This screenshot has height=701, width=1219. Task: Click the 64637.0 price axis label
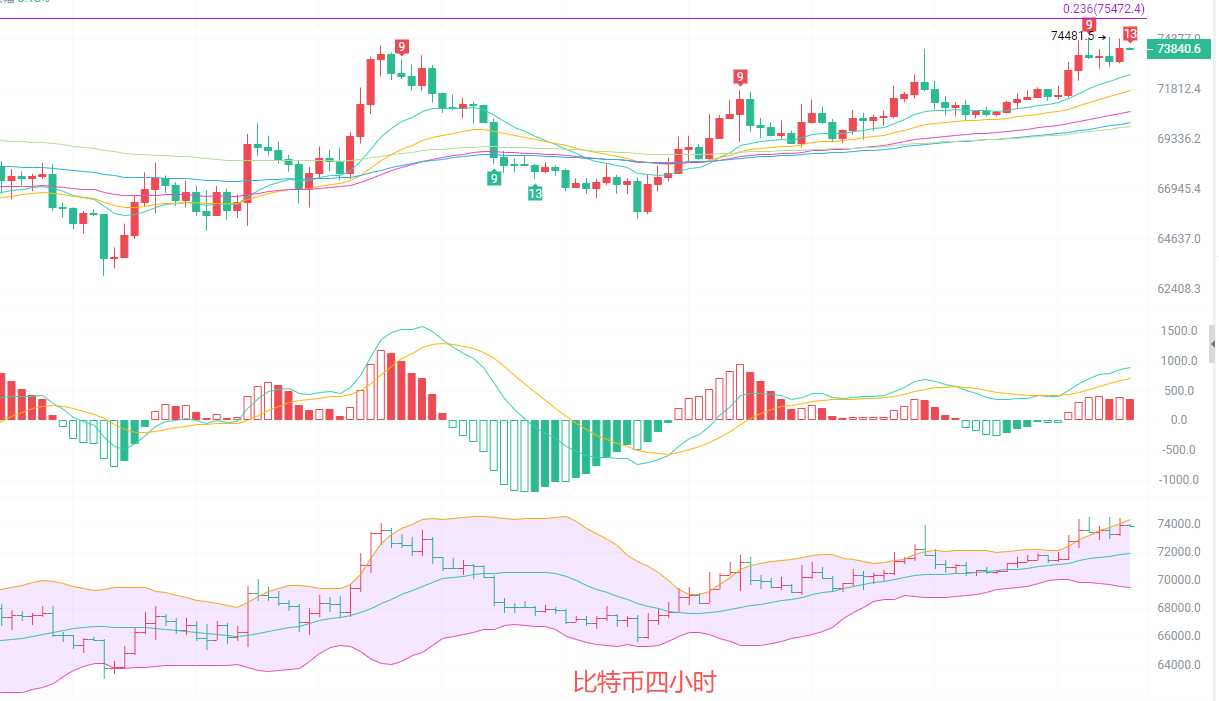point(1178,239)
